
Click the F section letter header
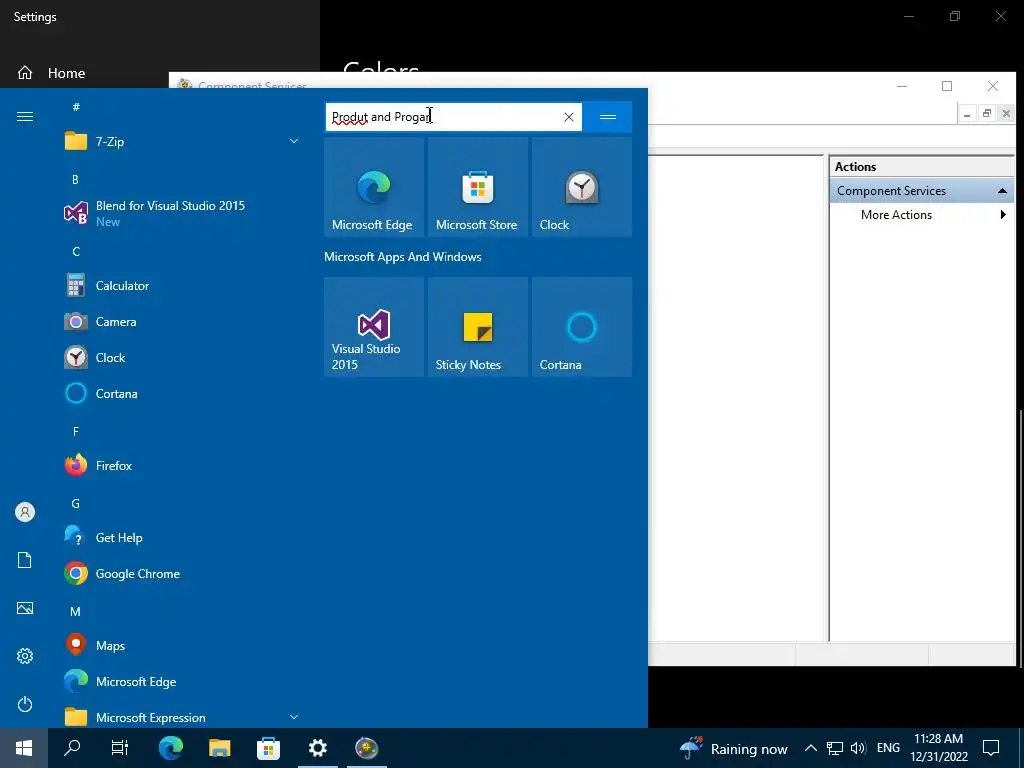click(76, 431)
